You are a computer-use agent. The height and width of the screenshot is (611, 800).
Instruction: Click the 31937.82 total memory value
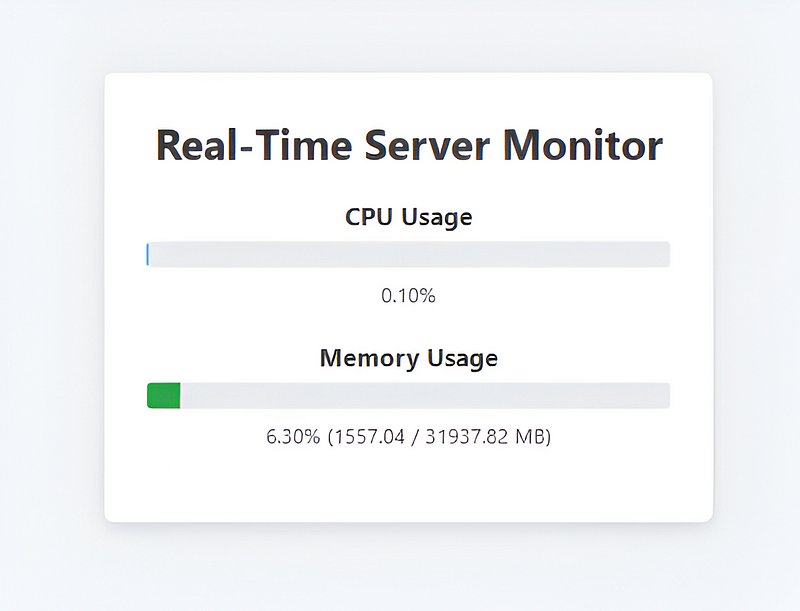(x=466, y=437)
